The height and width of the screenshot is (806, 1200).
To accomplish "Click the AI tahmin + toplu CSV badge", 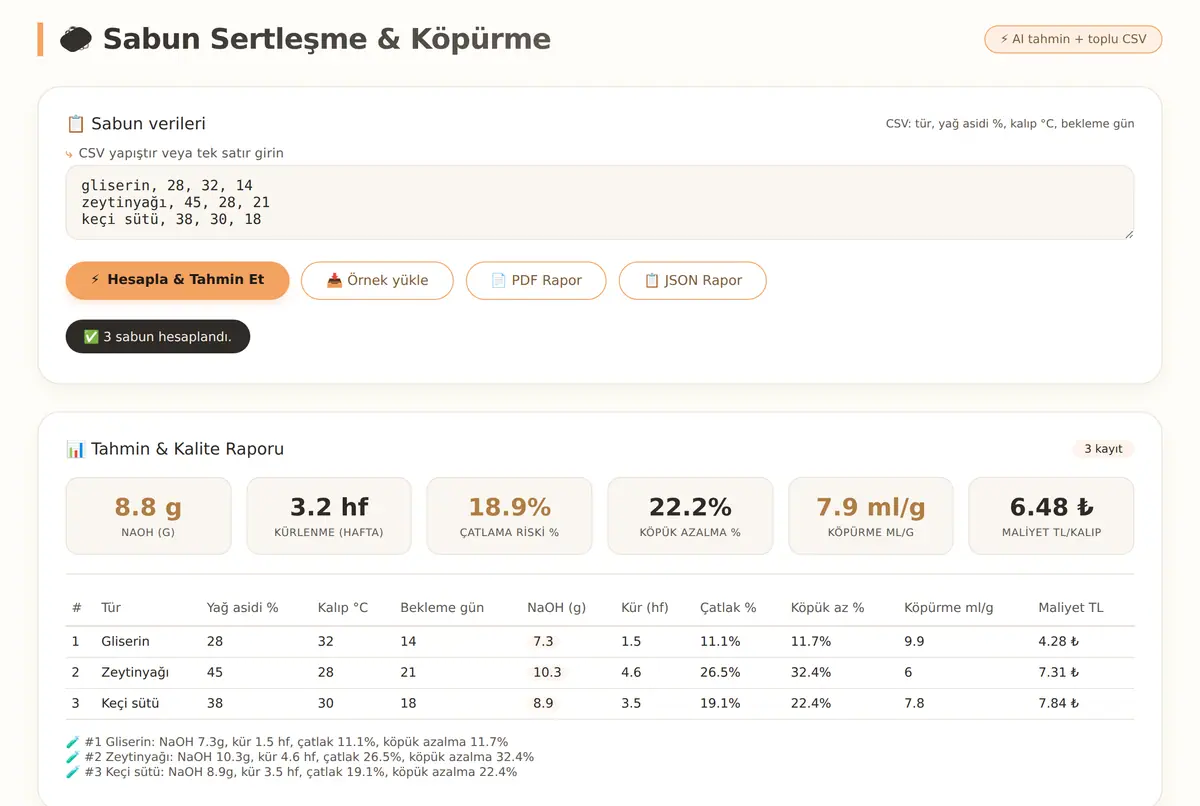I will pyautogui.click(x=1073, y=39).
